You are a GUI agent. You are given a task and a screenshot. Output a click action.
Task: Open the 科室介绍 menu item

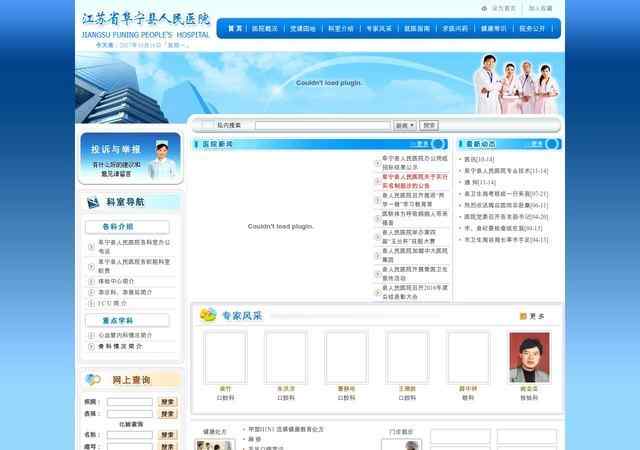(x=340, y=29)
